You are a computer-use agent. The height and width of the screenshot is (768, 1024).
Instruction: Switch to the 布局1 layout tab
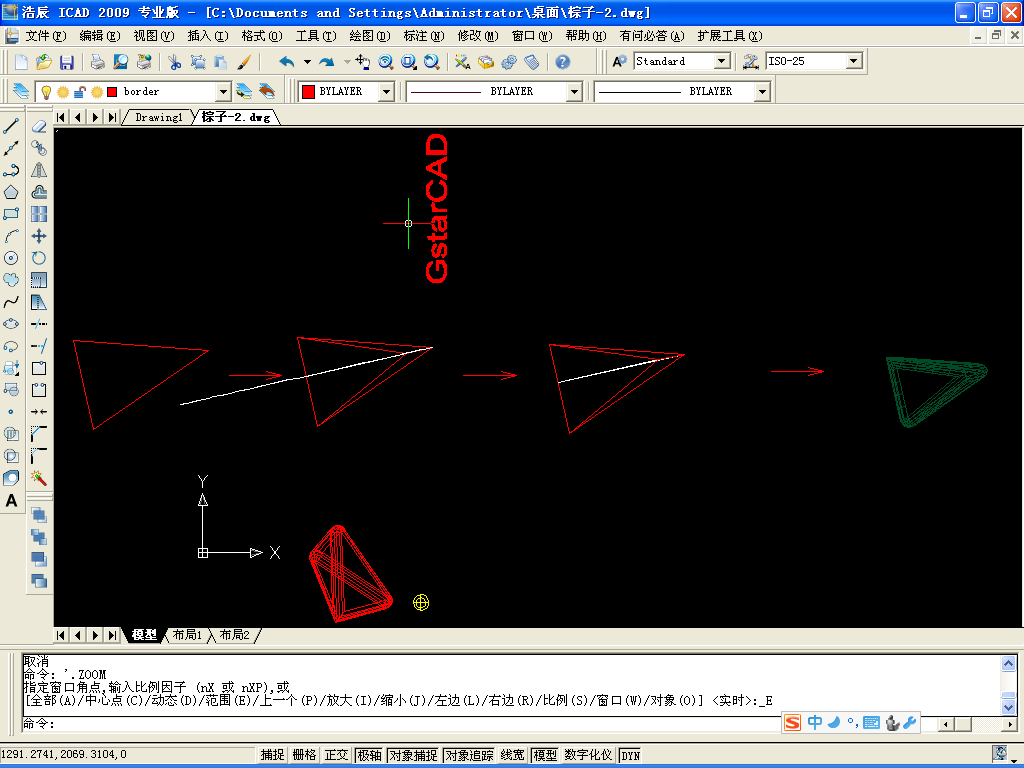tap(187, 635)
